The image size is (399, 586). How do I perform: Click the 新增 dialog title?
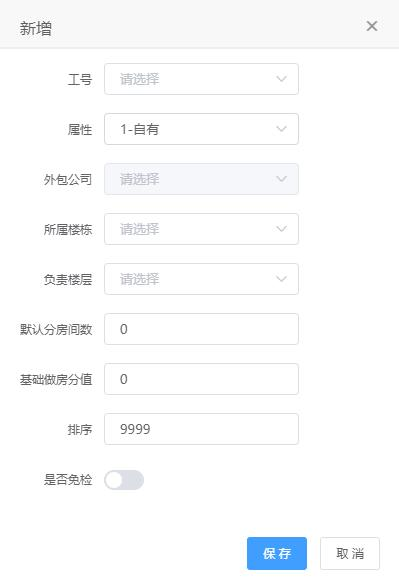point(36,28)
